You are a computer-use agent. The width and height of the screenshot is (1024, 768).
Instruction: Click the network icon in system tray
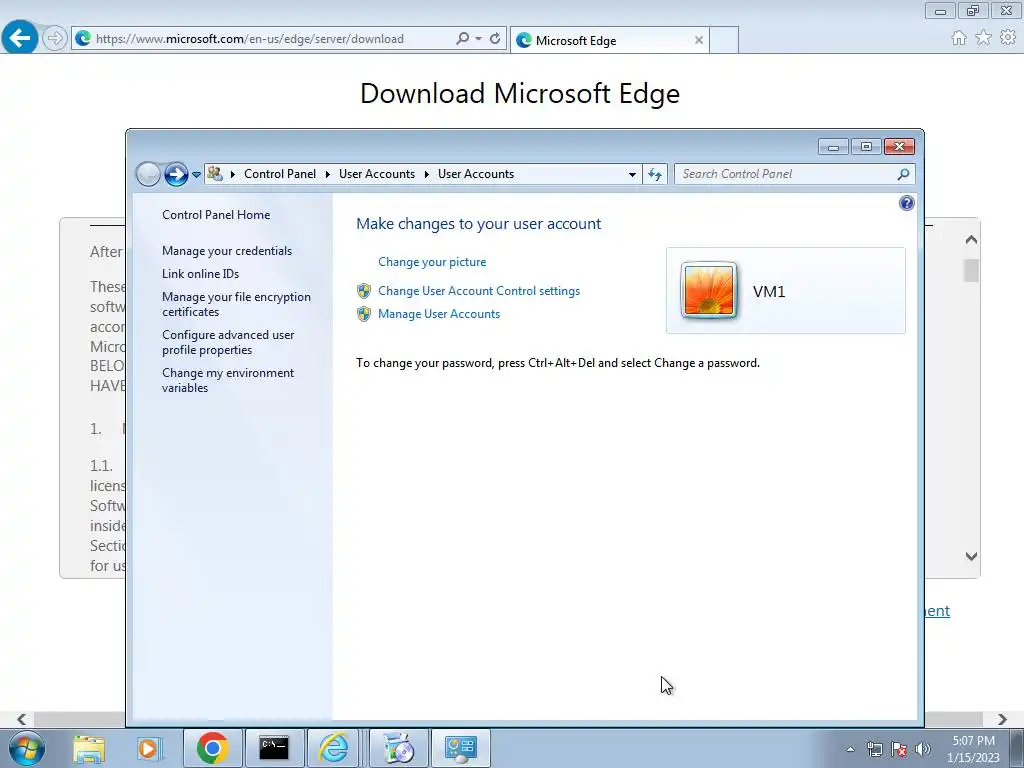[x=874, y=749]
